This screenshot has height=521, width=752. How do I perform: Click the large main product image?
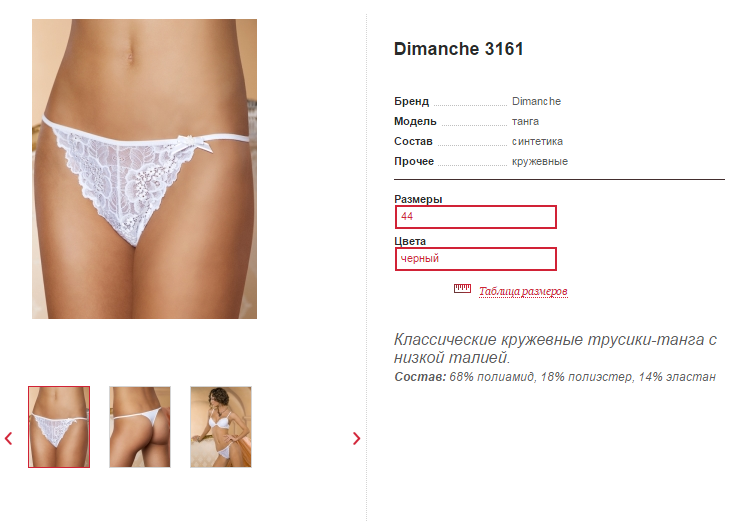144,169
